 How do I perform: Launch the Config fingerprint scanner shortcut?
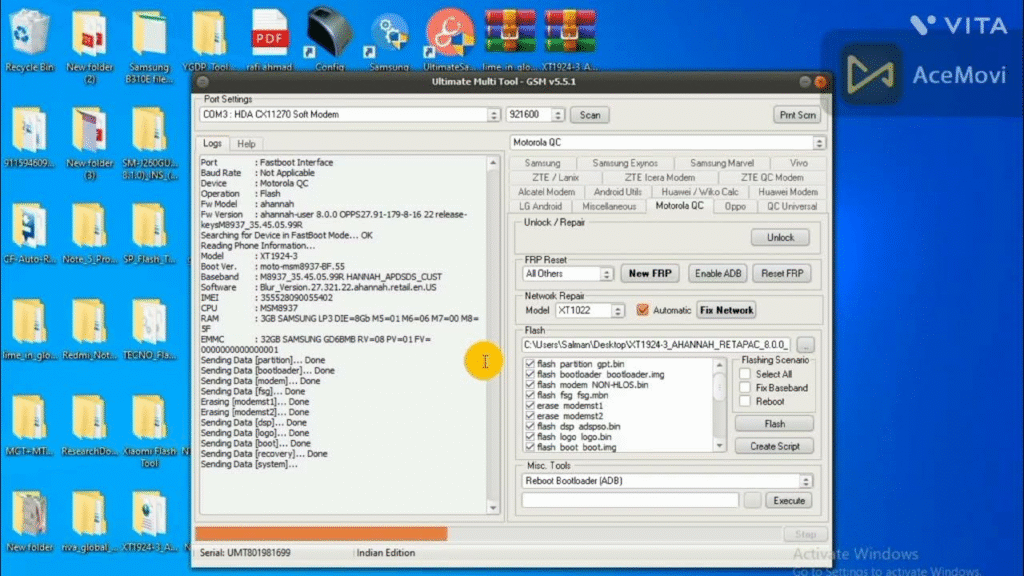(329, 36)
